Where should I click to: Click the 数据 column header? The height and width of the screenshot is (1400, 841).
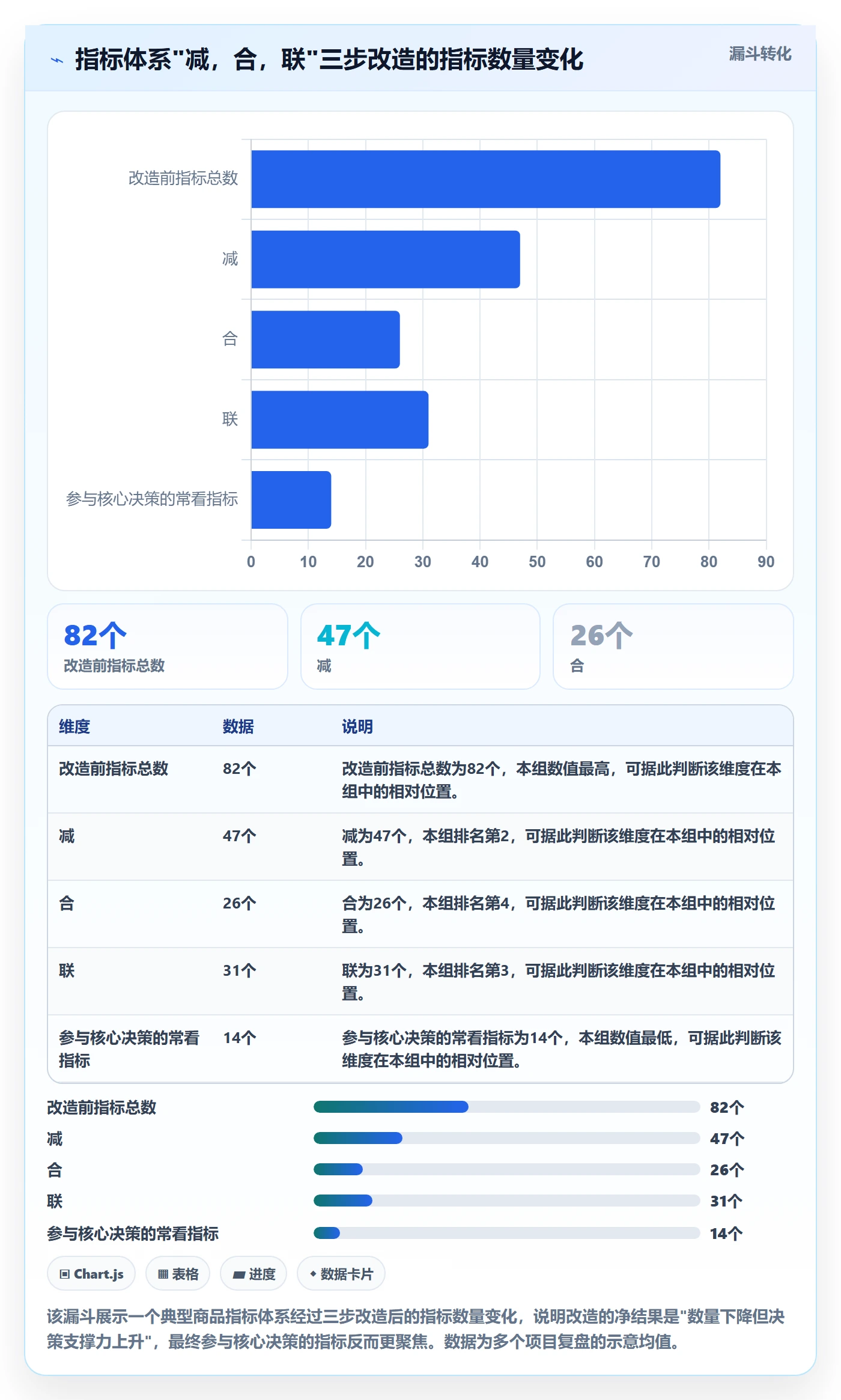pyautogui.click(x=238, y=726)
